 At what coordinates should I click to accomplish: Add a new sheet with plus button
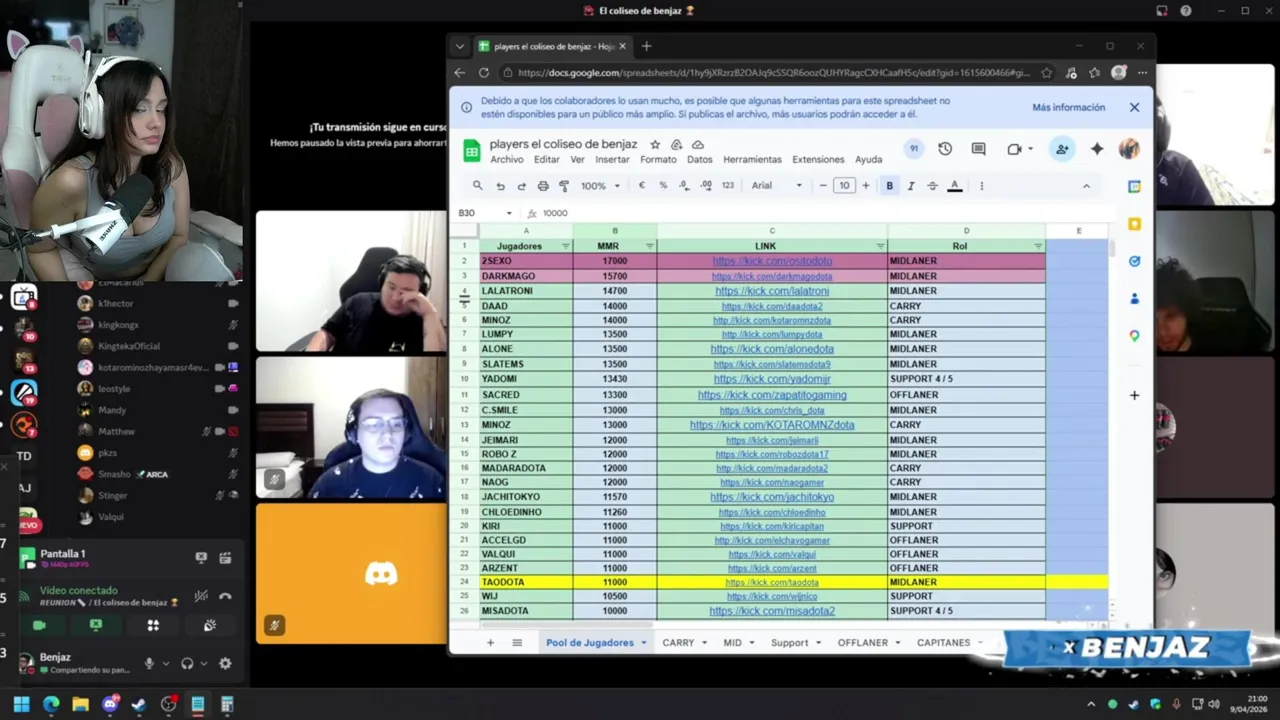tap(490, 643)
